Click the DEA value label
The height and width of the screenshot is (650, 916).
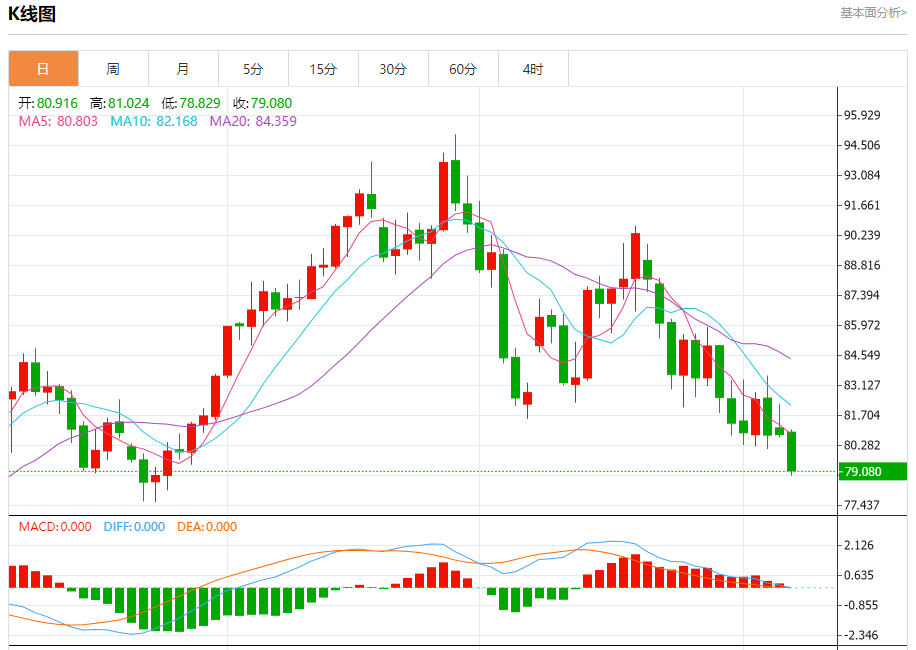(x=207, y=527)
